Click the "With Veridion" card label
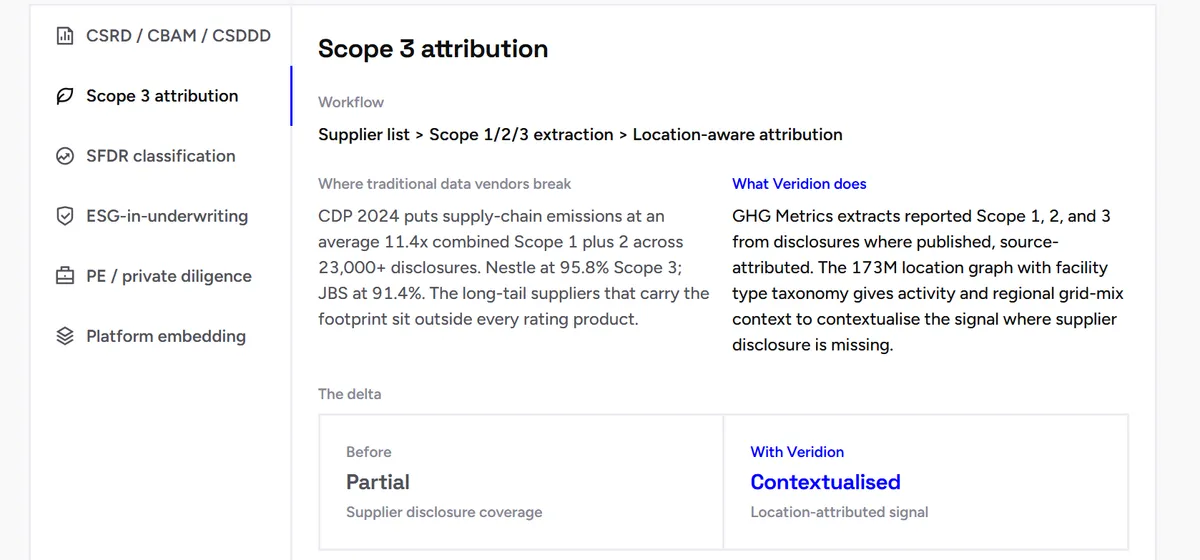Image resolution: width=1200 pixels, height=560 pixels. point(797,452)
